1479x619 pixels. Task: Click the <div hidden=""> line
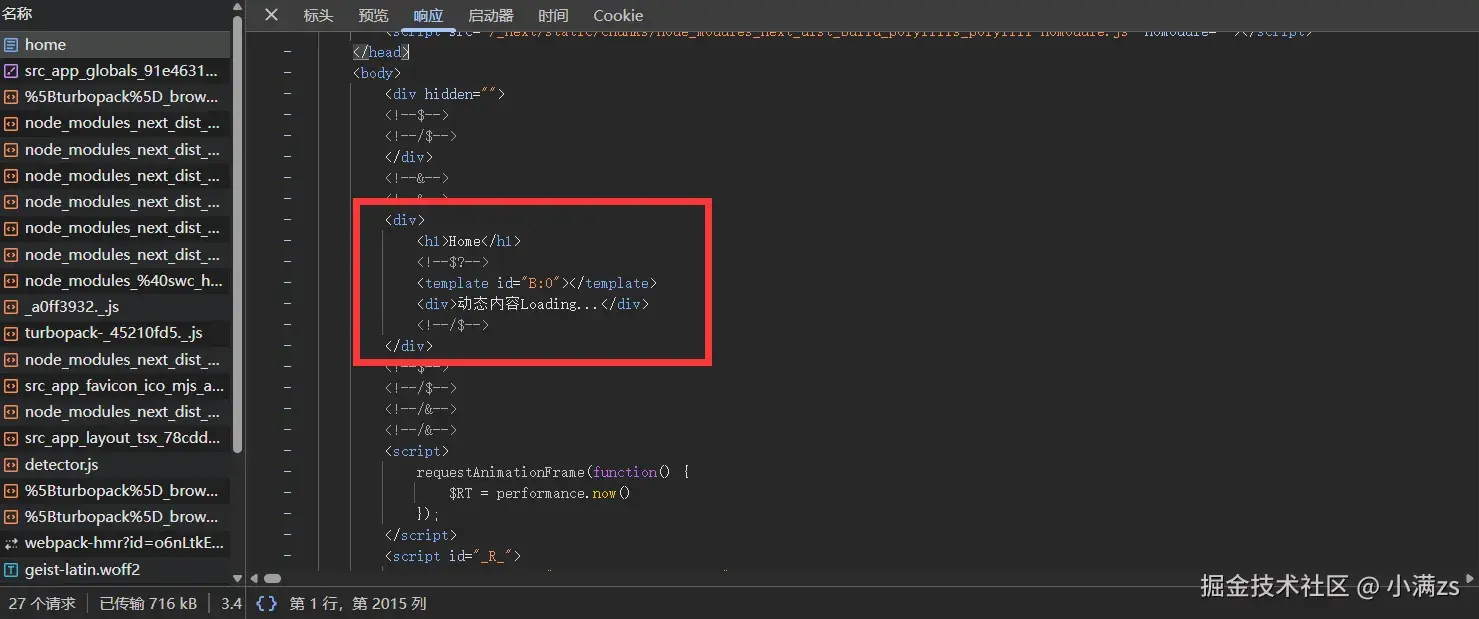point(445,94)
